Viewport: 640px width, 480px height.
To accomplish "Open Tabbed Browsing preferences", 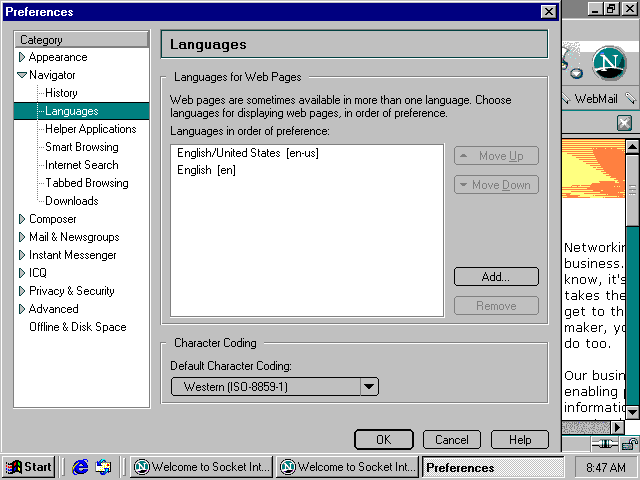I will 87,183.
